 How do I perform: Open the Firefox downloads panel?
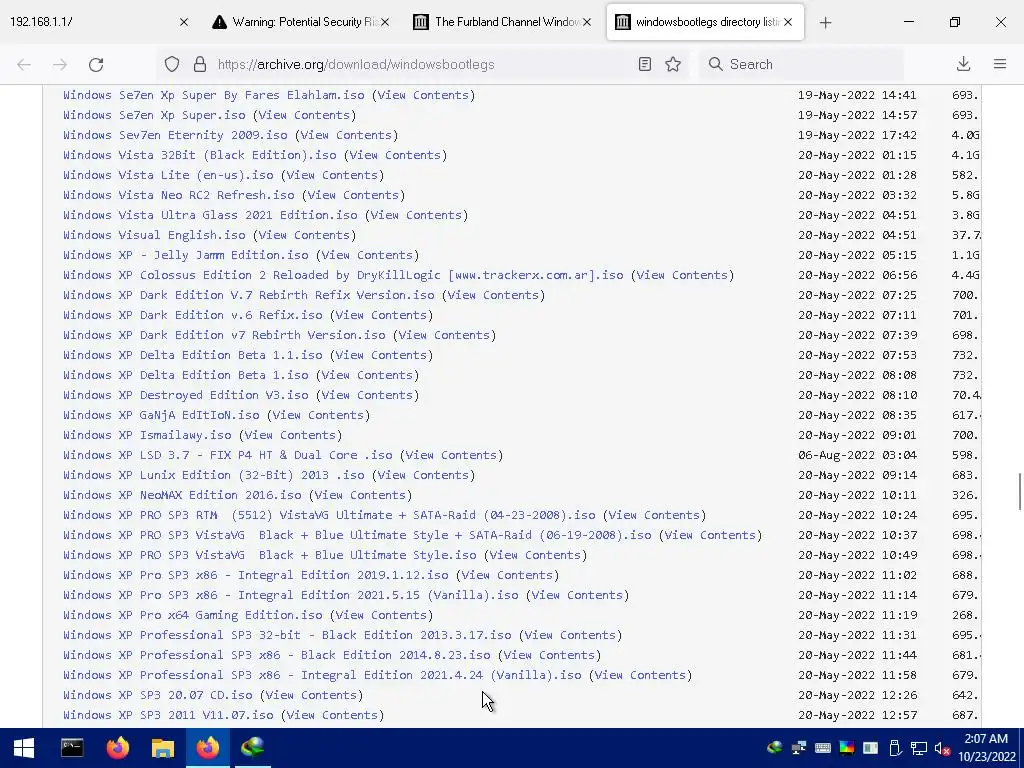pos(963,64)
